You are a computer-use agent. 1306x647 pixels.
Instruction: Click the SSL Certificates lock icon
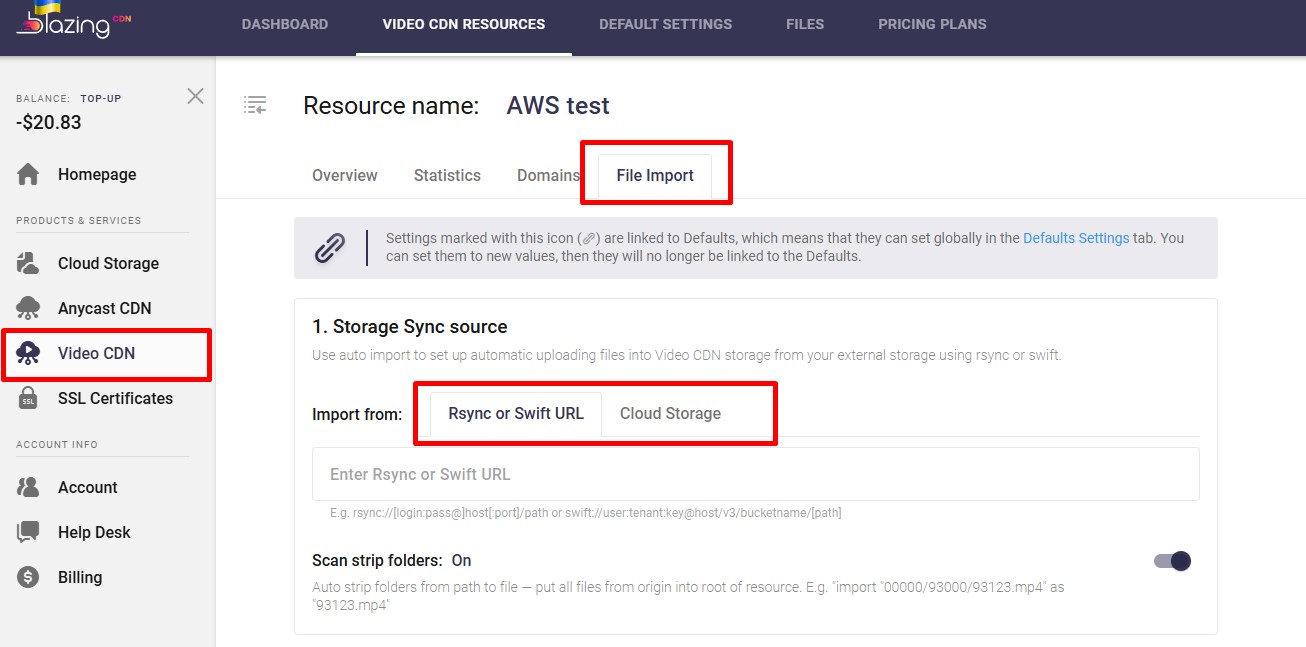[28, 398]
